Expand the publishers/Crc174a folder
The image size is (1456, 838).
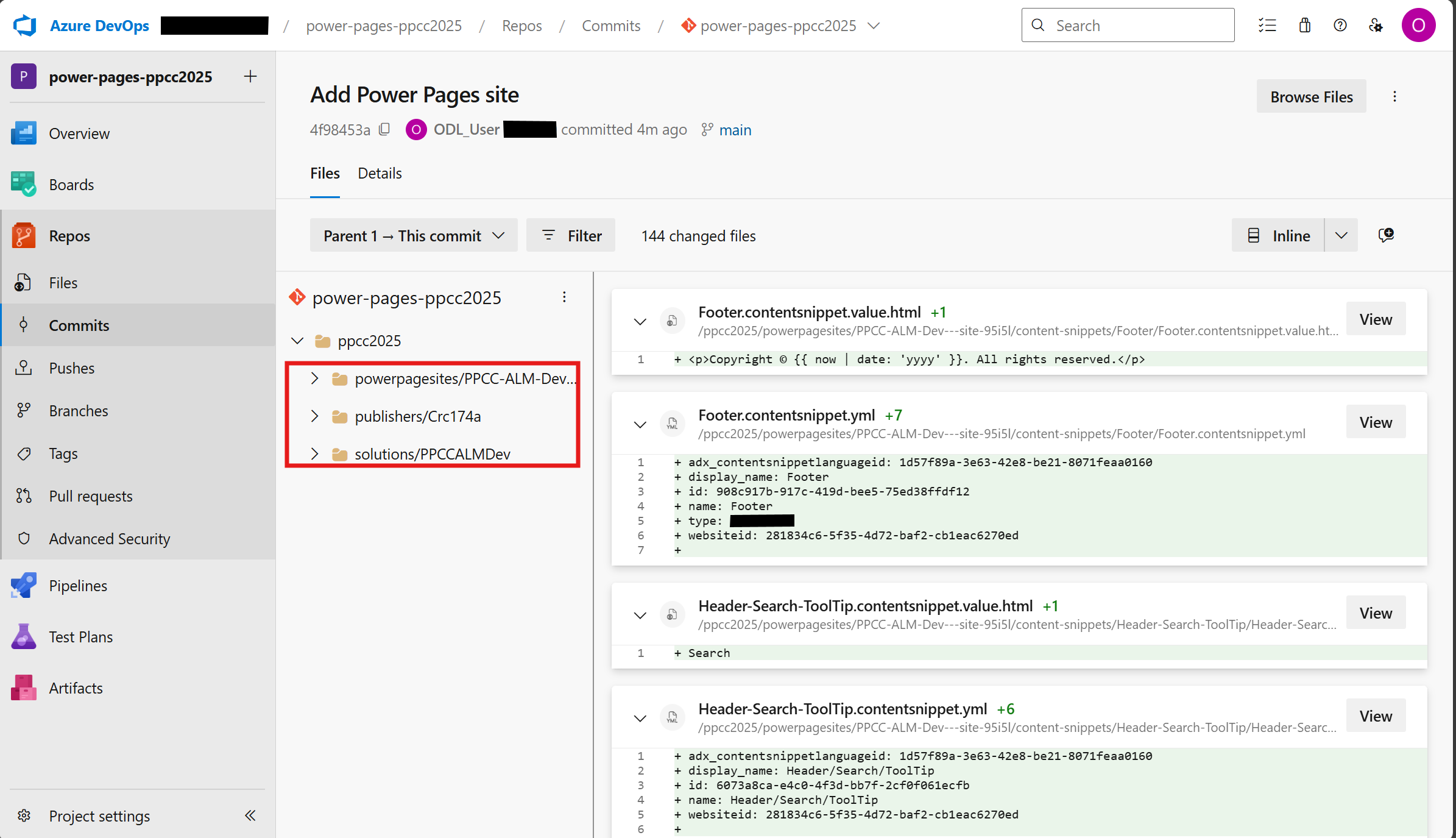click(314, 416)
